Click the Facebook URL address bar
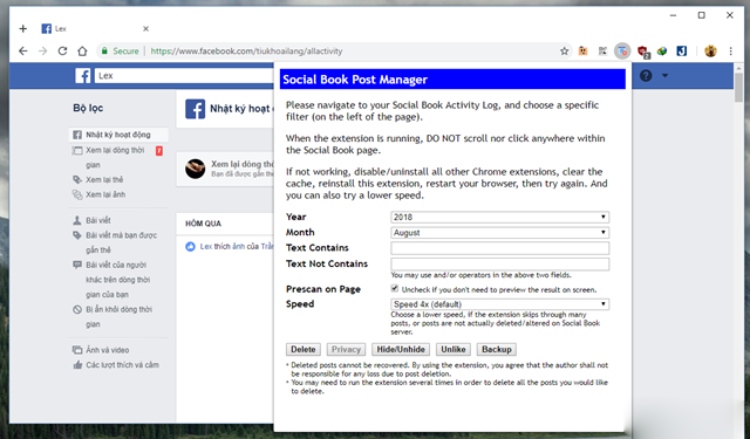 click(x=246, y=51)
